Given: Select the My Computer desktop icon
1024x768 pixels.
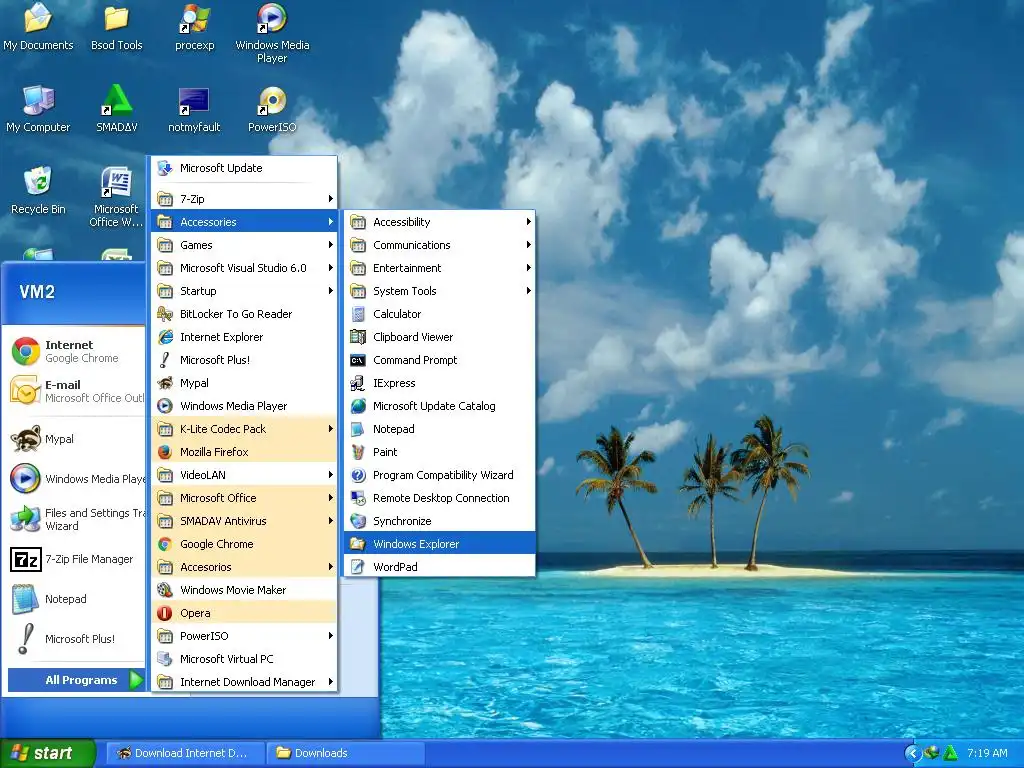Looking at the screenshot, I should [x=38, y=108].
